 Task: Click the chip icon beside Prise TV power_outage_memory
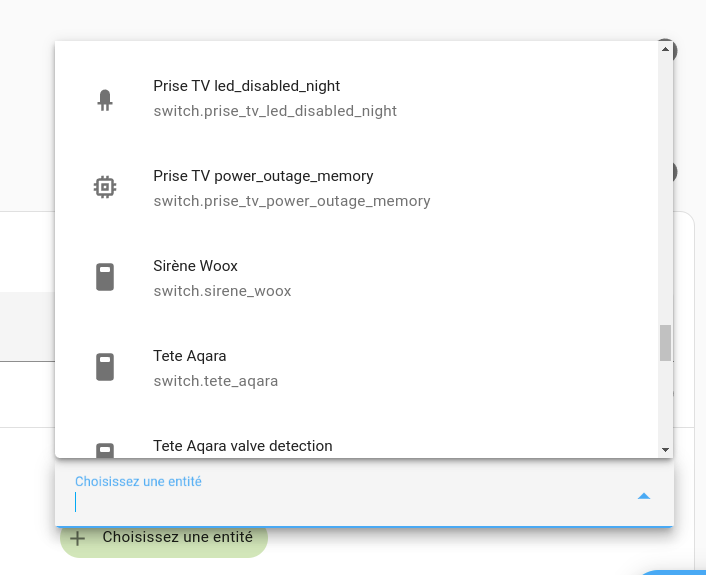click(x=105, y=186)
